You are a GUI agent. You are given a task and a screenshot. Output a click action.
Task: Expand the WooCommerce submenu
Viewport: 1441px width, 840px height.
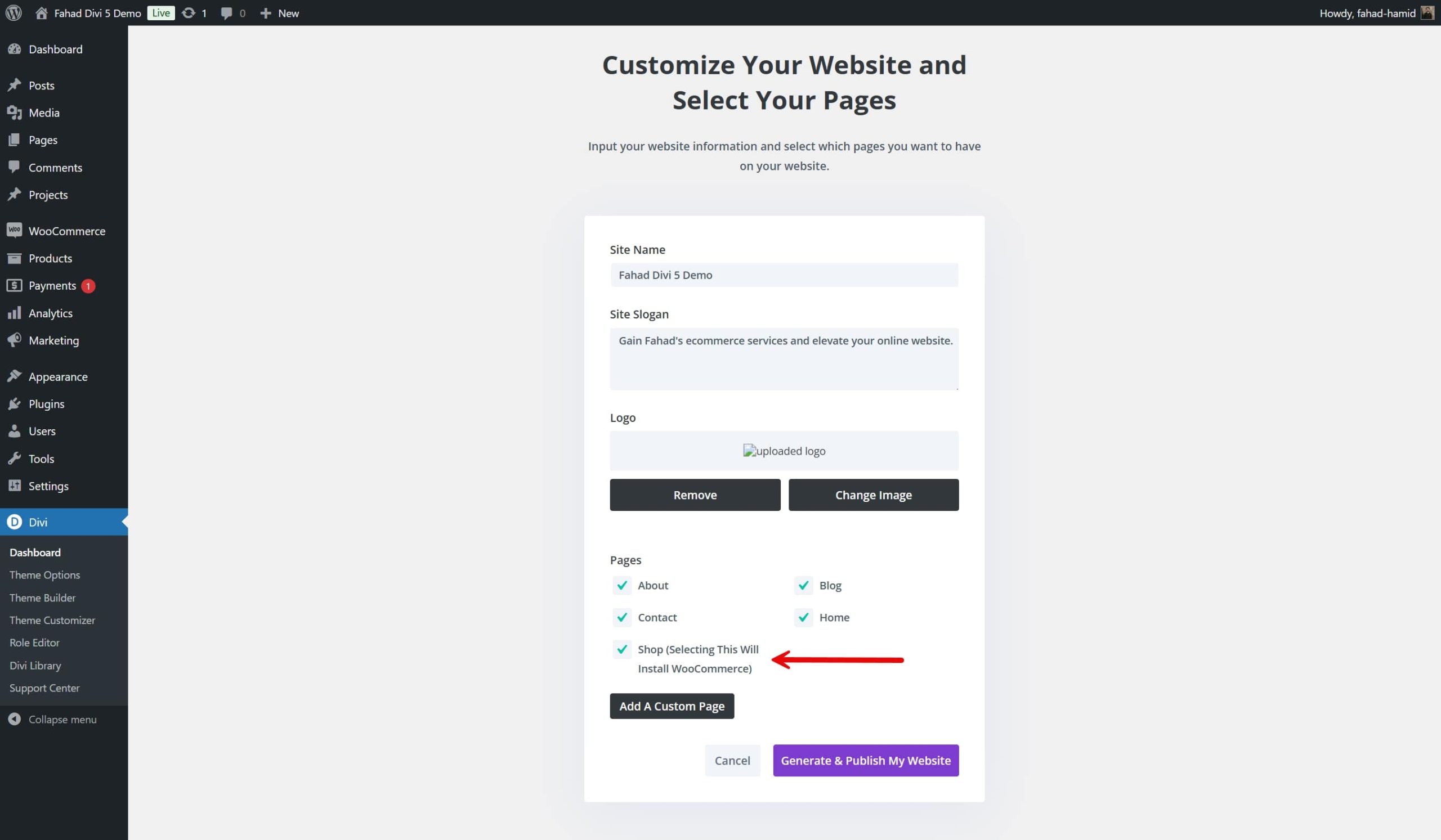[x=66, y=230]
